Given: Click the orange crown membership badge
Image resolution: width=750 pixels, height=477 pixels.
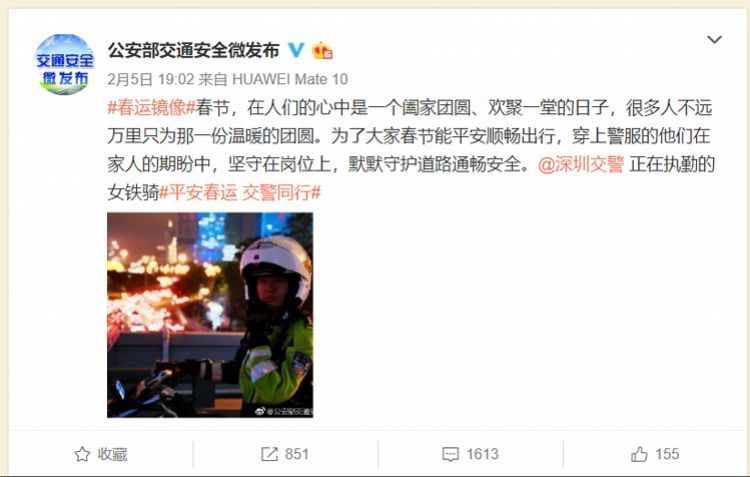Looking at the screenshot, I should point(322,50).
